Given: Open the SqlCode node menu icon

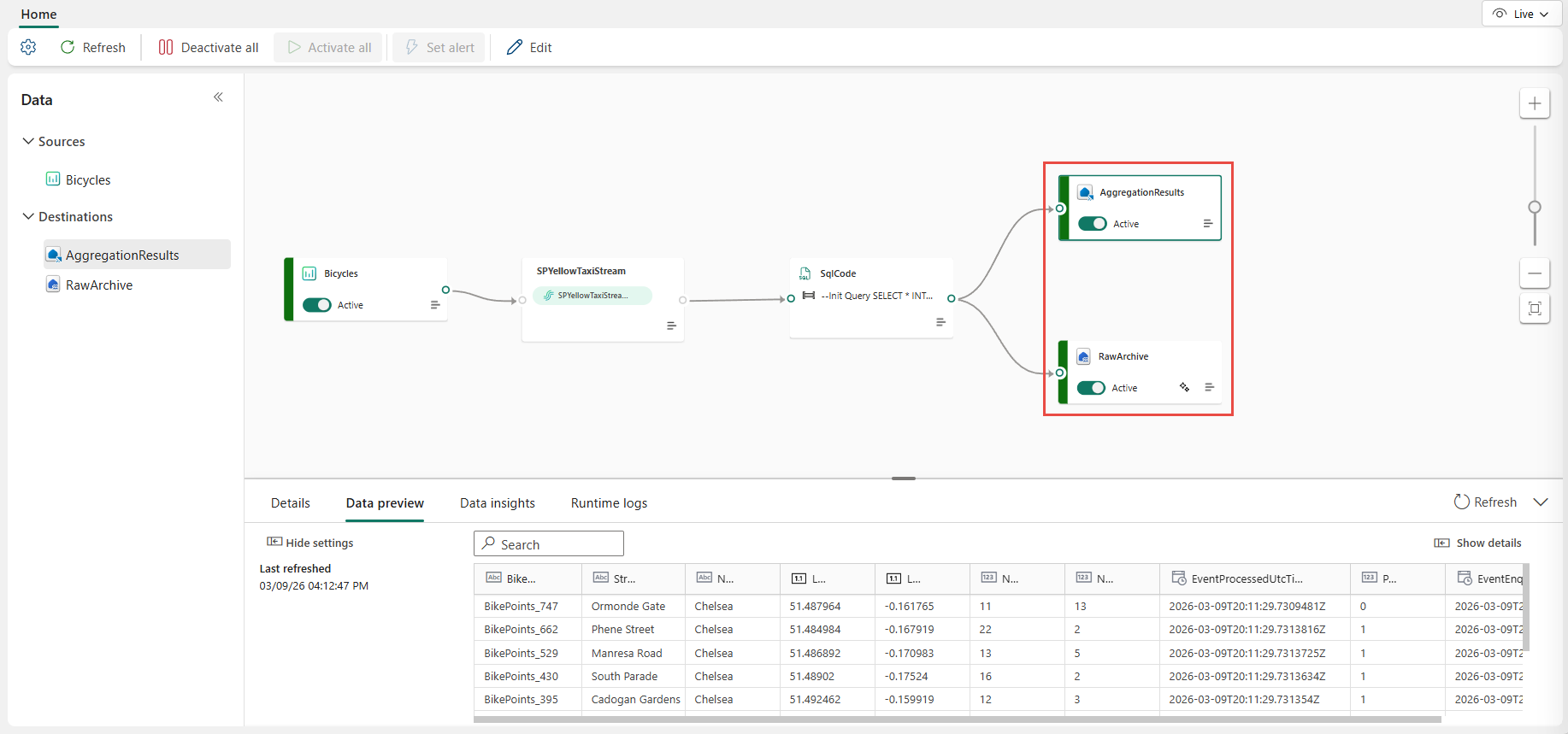Looking at the screenshot, I should 940,322.
